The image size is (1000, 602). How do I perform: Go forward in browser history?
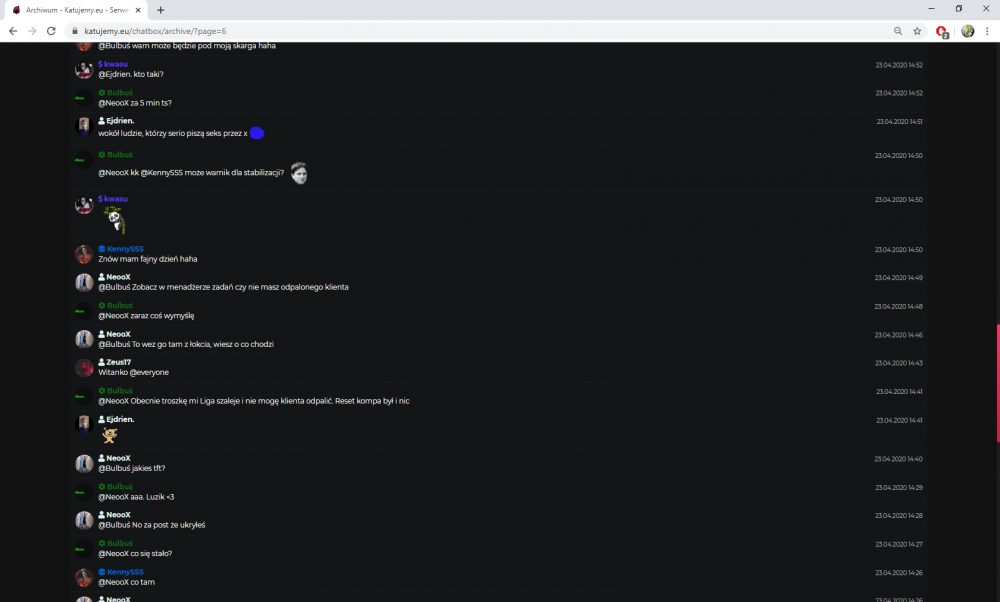(32, 31)
